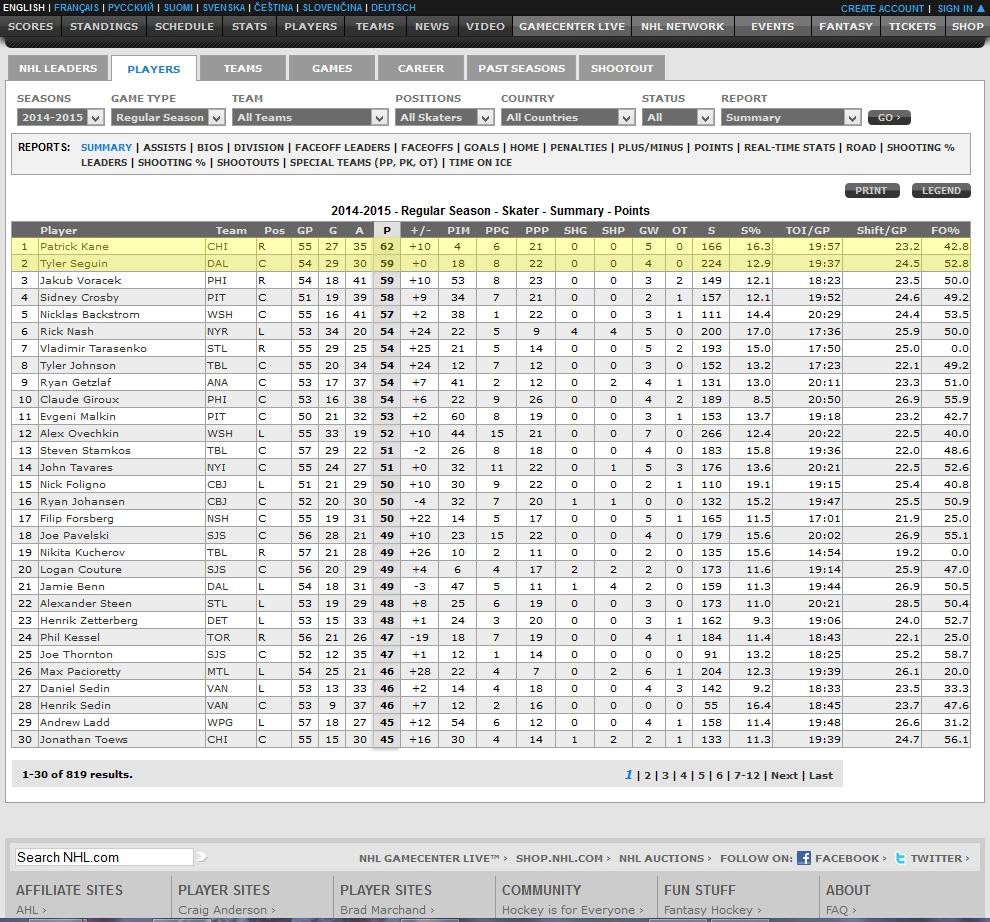990x922 pixels.
Task: Sort table by the FO% column header
Action: point(945,230)
